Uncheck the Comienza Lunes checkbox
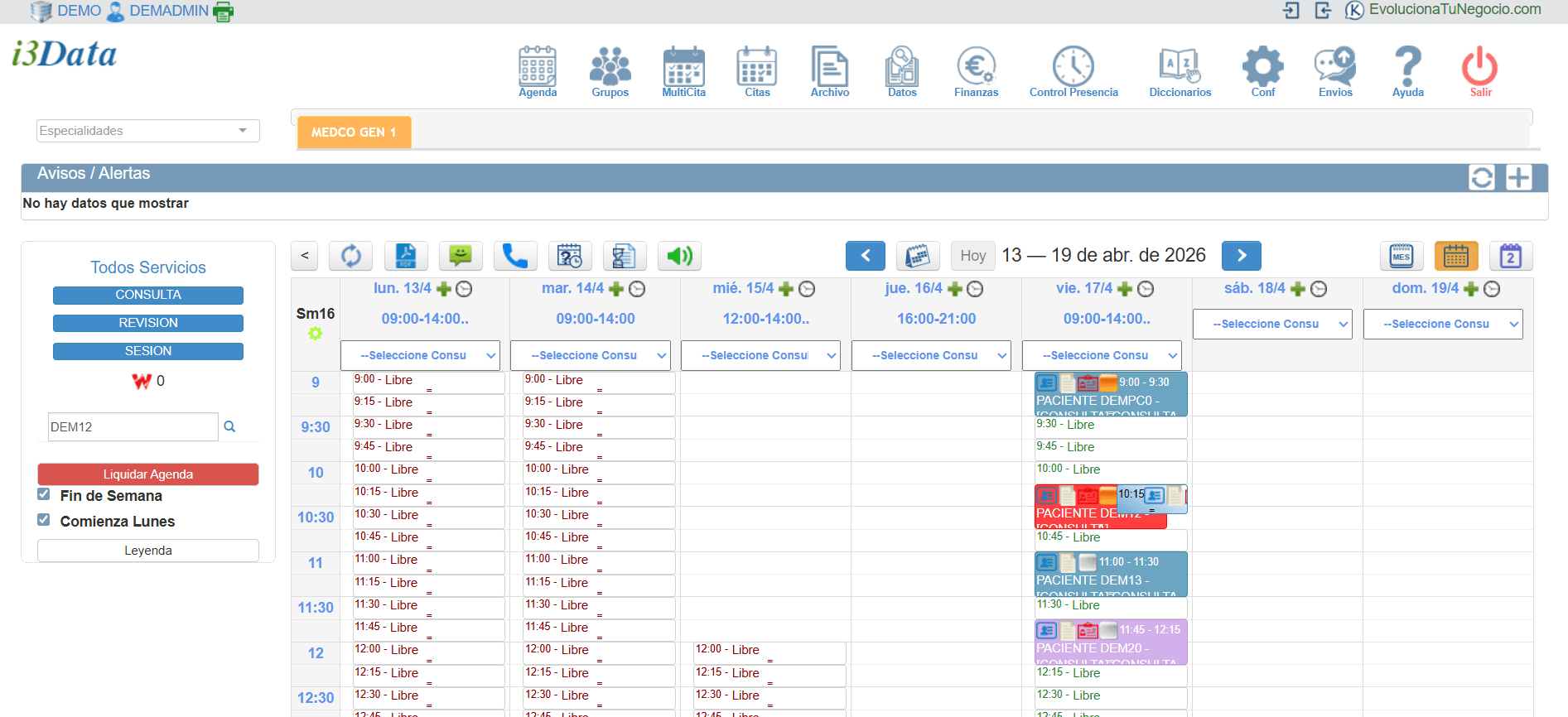The image size is (1568, 717). 44,520
